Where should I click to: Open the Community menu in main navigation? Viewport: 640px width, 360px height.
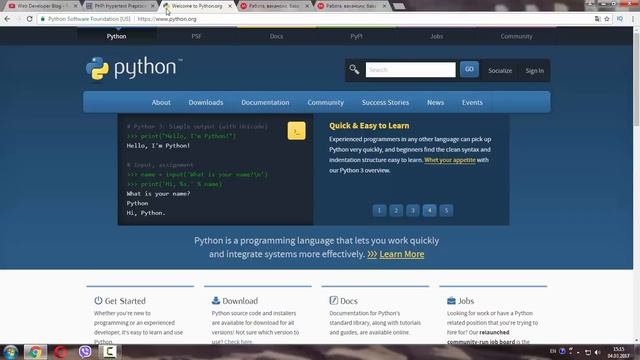(x=326, y=102)
